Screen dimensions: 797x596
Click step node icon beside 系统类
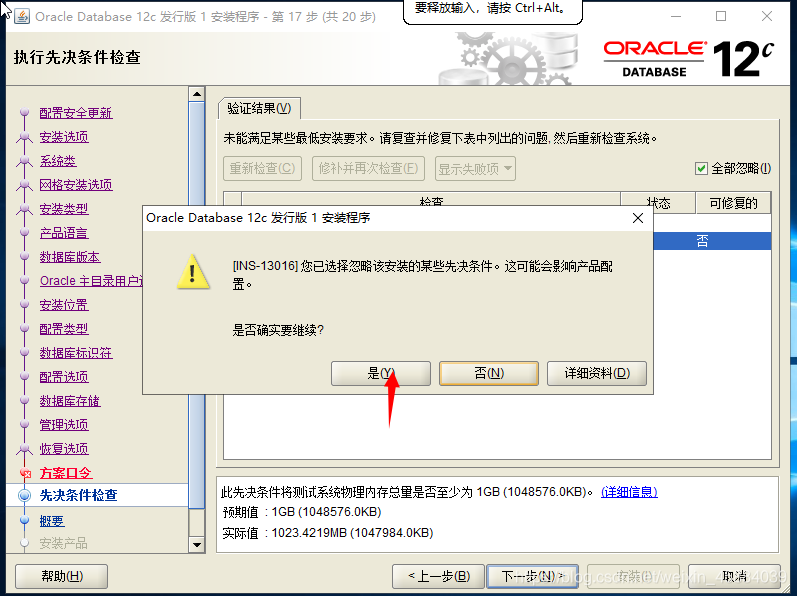24,161
